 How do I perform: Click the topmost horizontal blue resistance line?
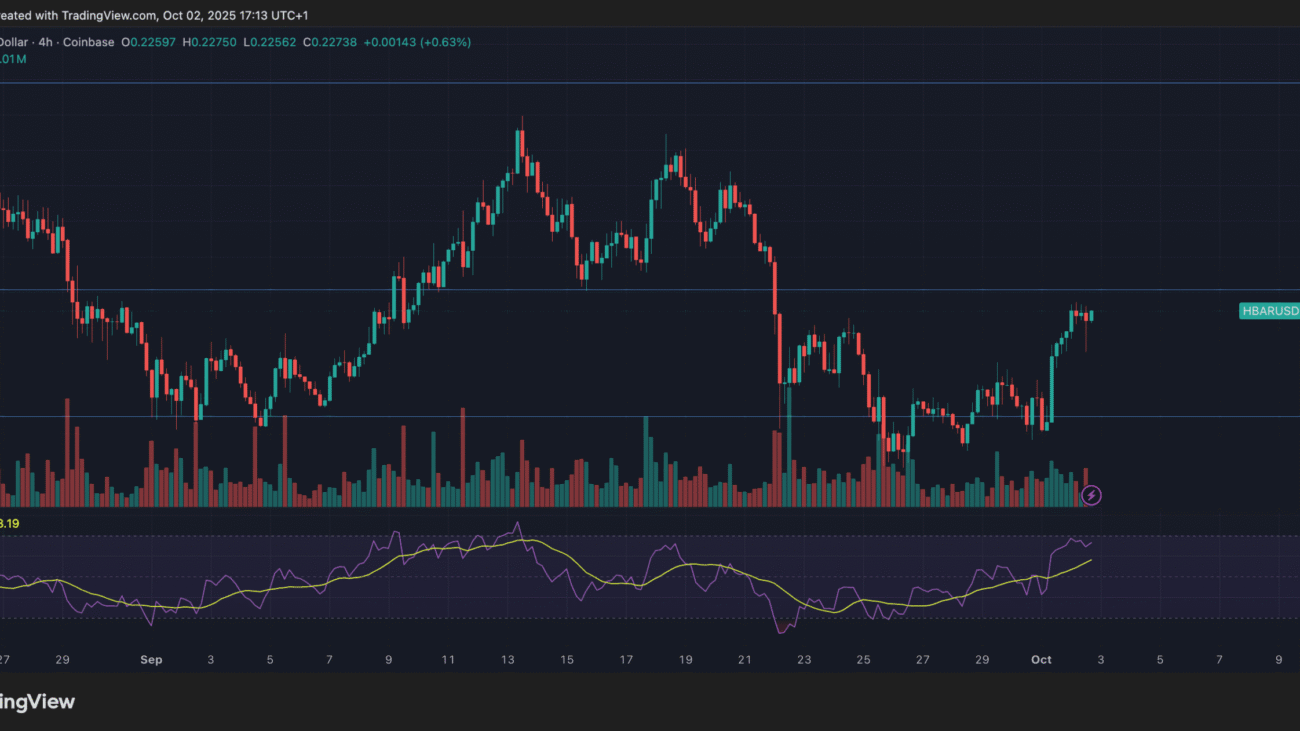pos(650,83)
